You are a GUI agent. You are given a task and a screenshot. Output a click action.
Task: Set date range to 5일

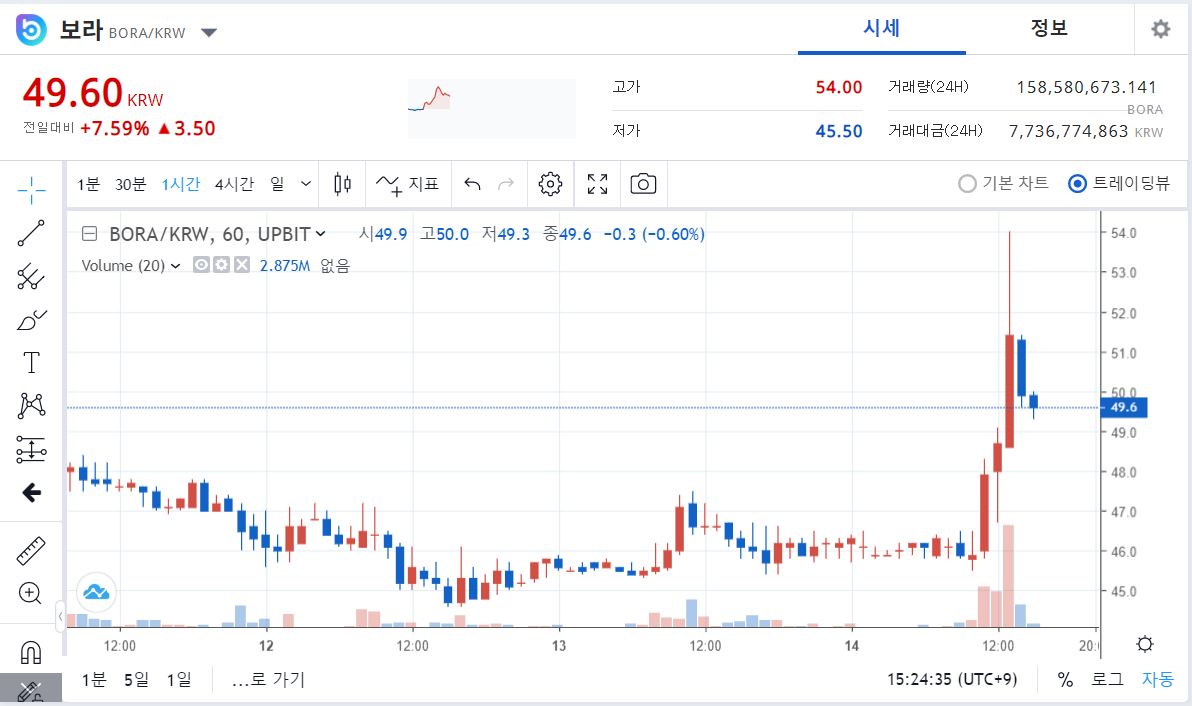click(x=137, y=679)
